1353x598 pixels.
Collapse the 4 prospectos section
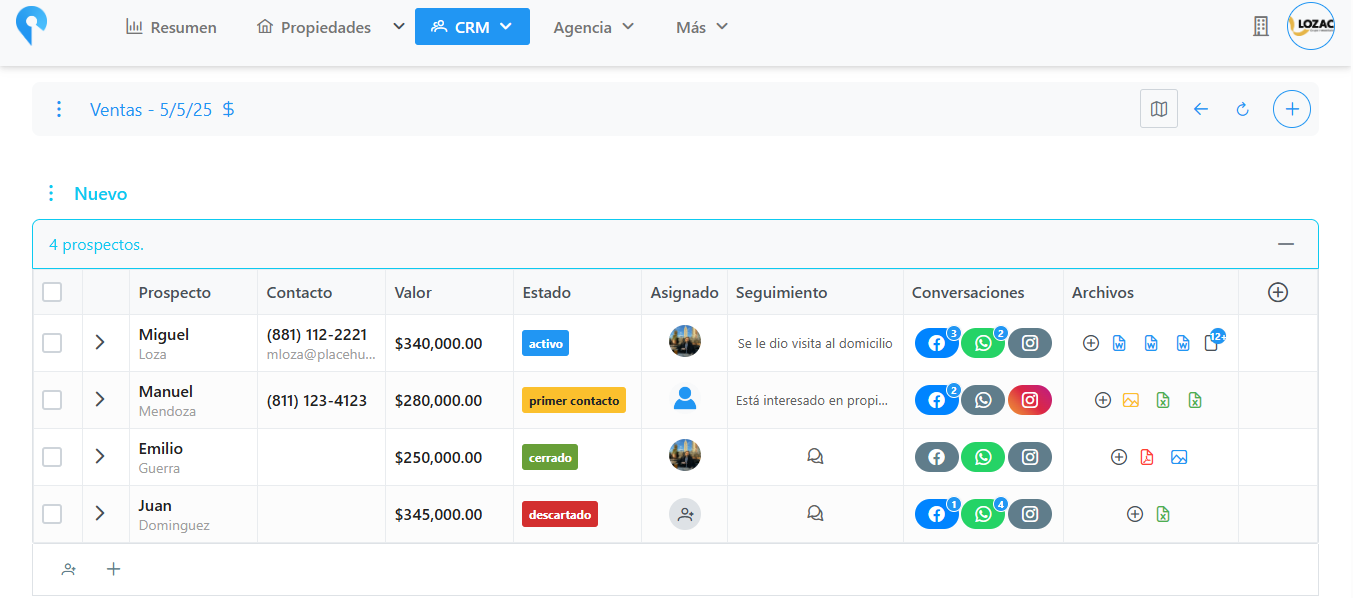point(1285,244)
